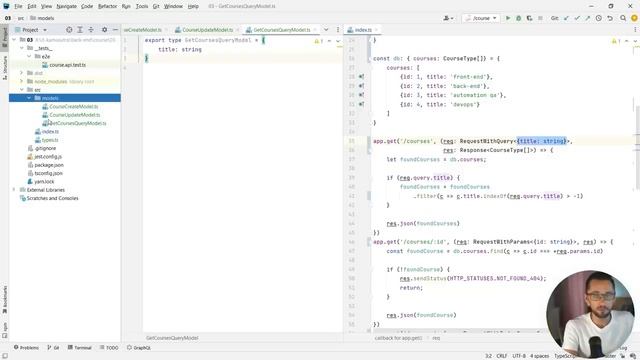Expand all in Project panel
Image resolution: width=640 pixels, height=360 pixels.
(x=80, y=30)
